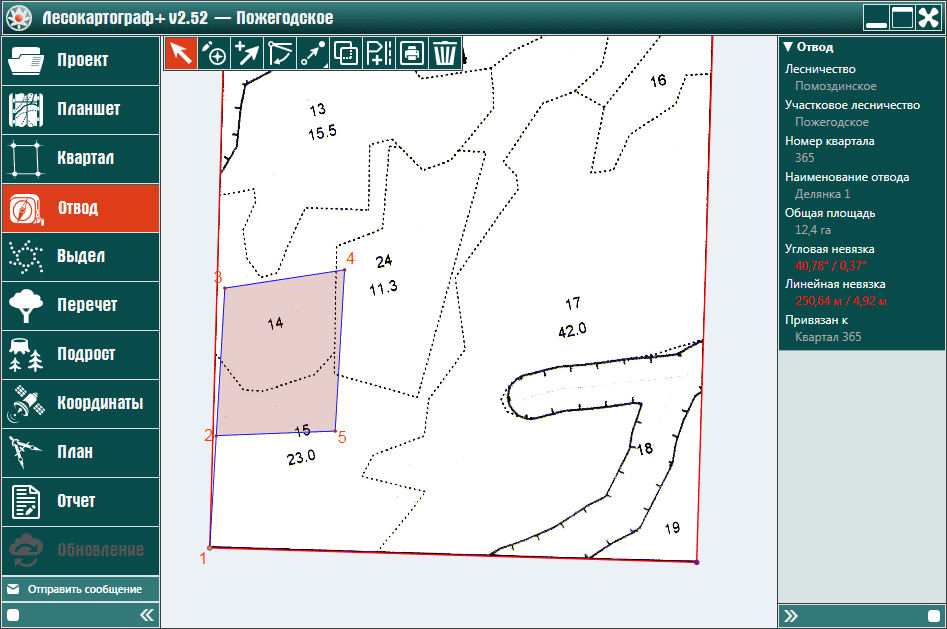This screenshot has width=947, height=629.
Task: Click the Отчет document icon
Action: (25, 502)
